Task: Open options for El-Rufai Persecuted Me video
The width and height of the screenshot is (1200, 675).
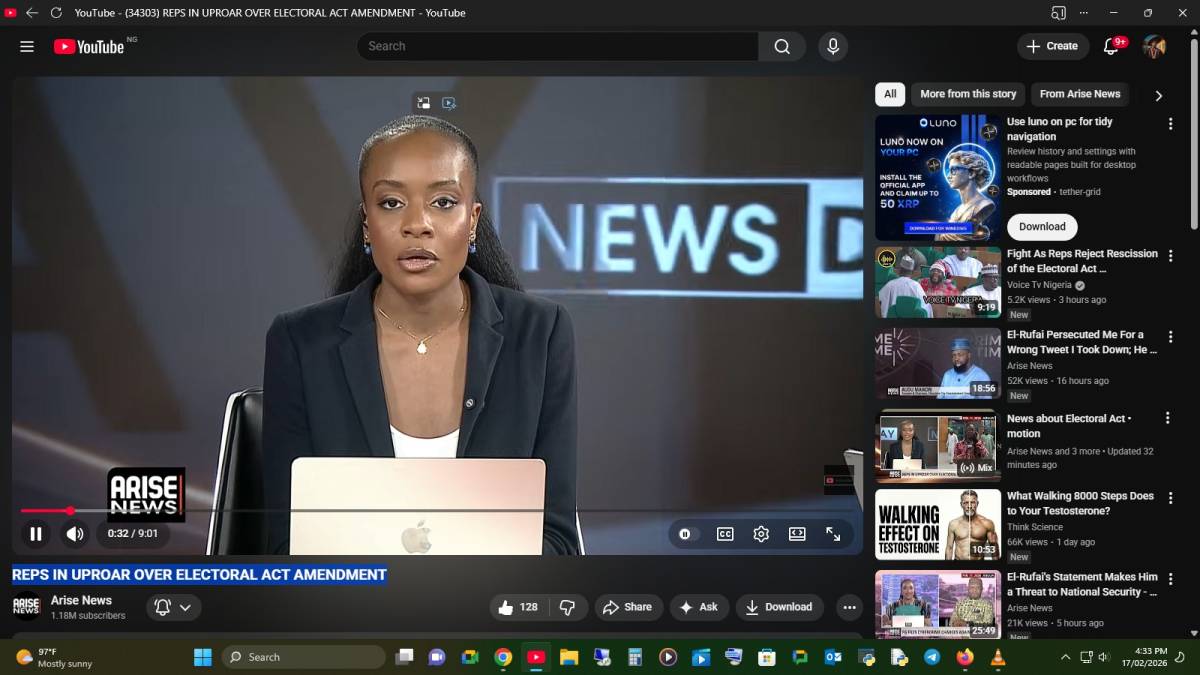Action: point(1170,337)
